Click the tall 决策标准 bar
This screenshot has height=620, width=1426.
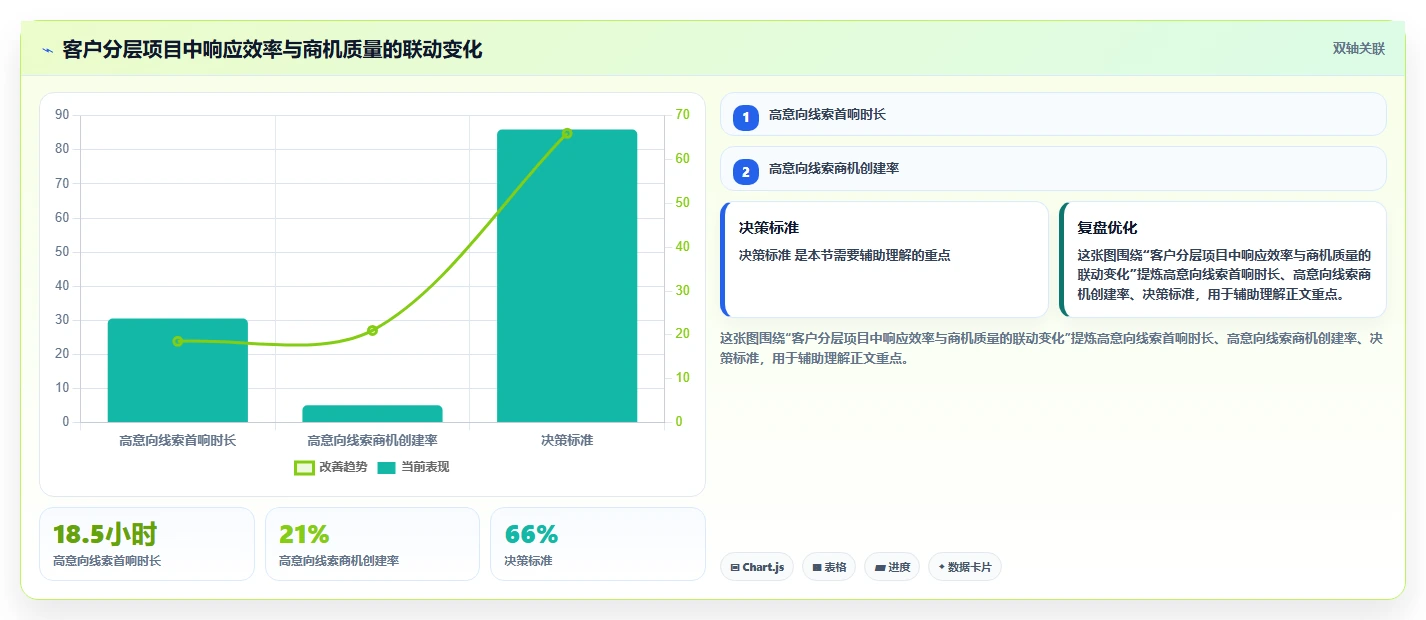pos(567,275)
